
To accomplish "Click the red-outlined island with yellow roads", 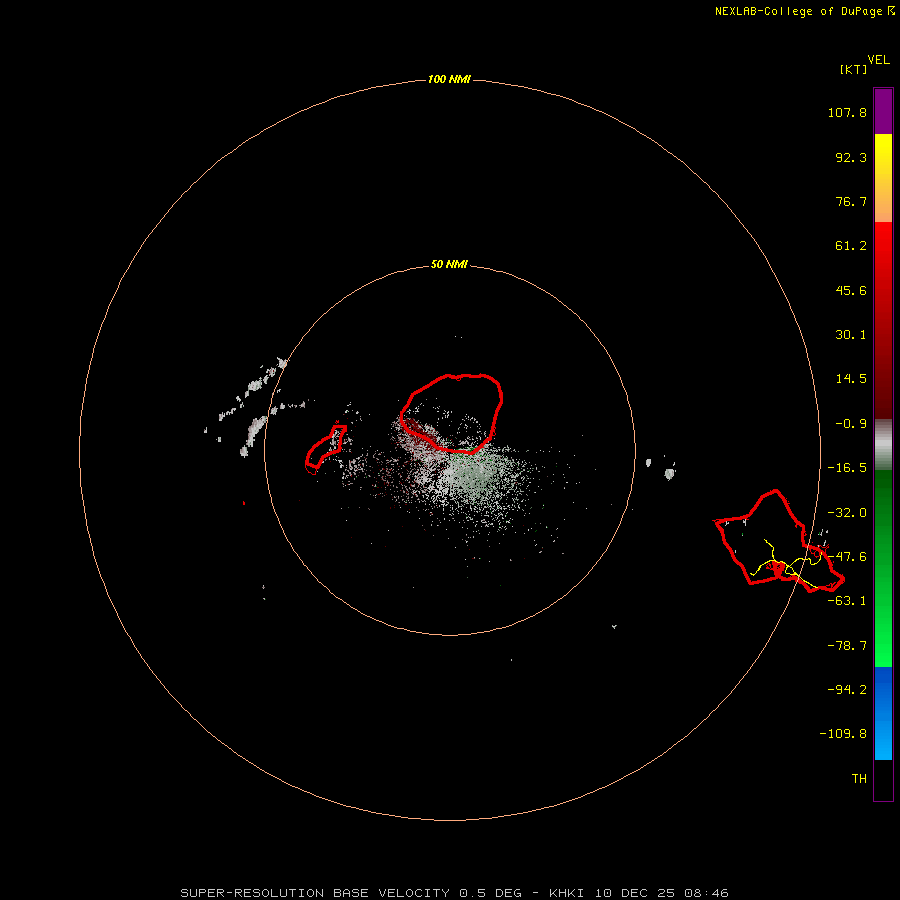I will coord(779,541).
